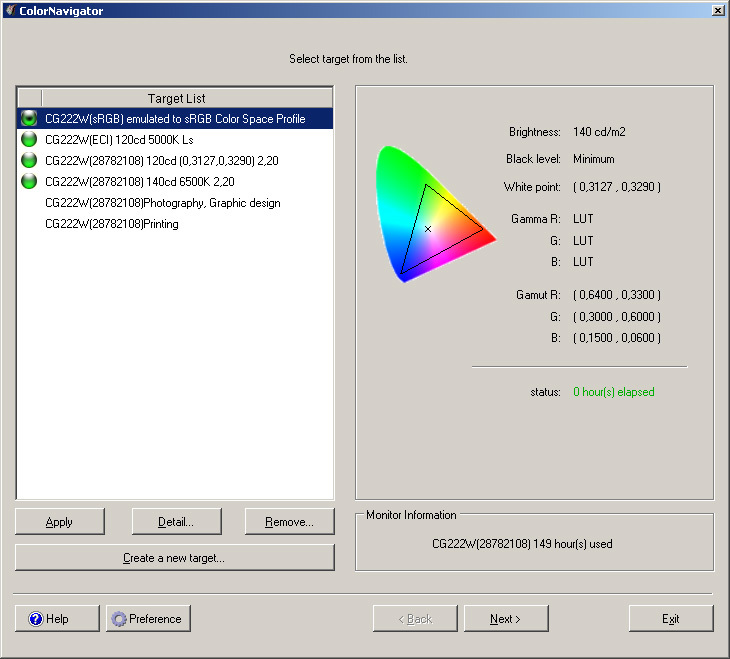Open the Detail... dialog

pos(176,522)
